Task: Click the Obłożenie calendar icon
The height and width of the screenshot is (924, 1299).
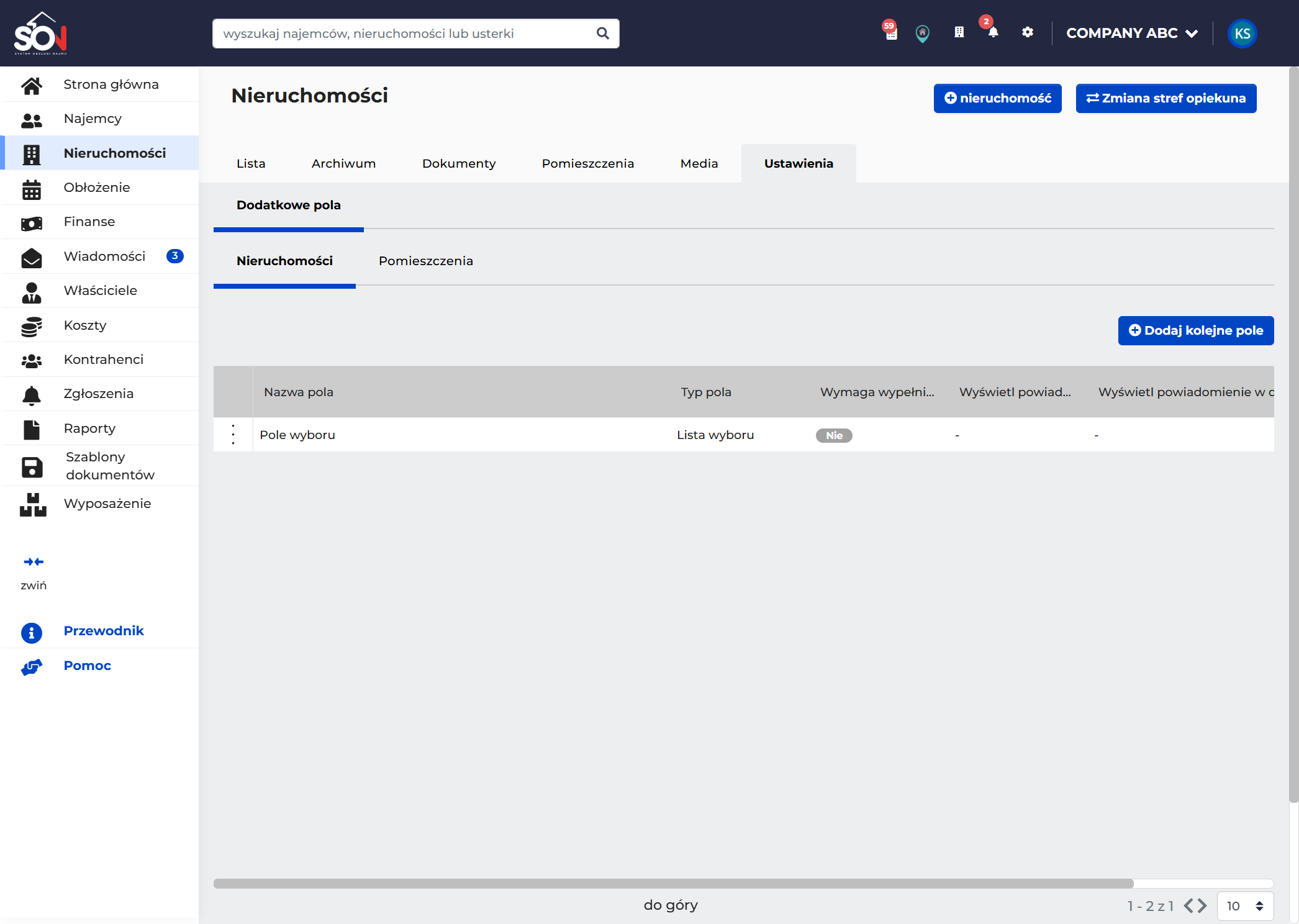Action: coord(32,189)
